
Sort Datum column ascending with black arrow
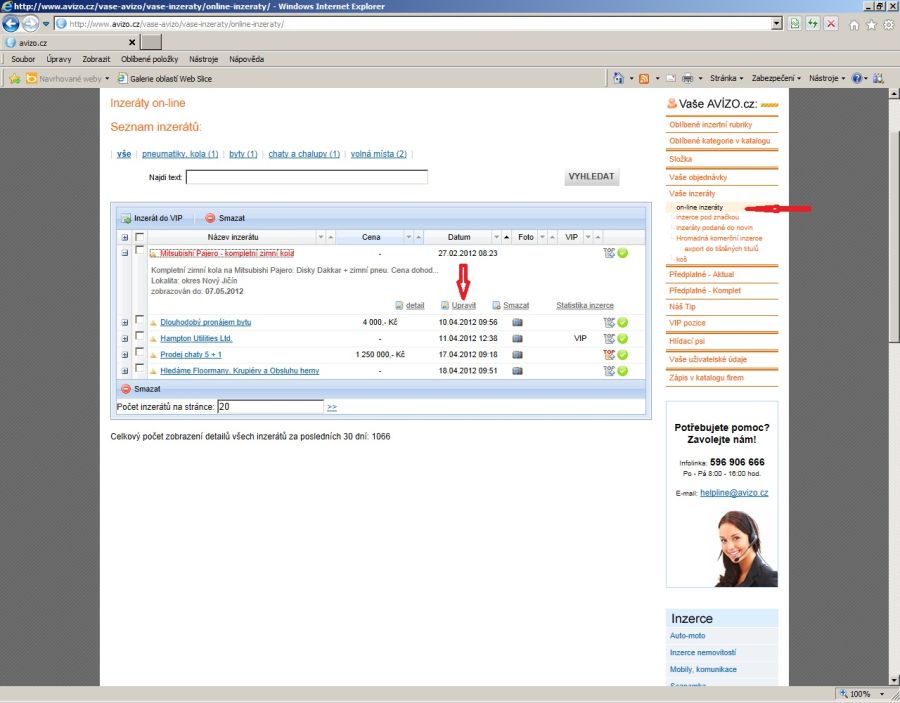point(506,237)
